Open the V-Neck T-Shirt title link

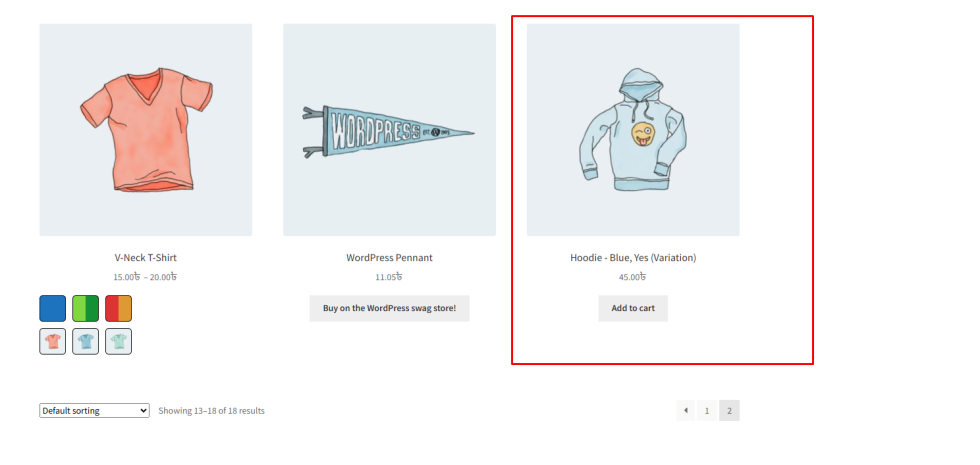click(x=146, y=258)
